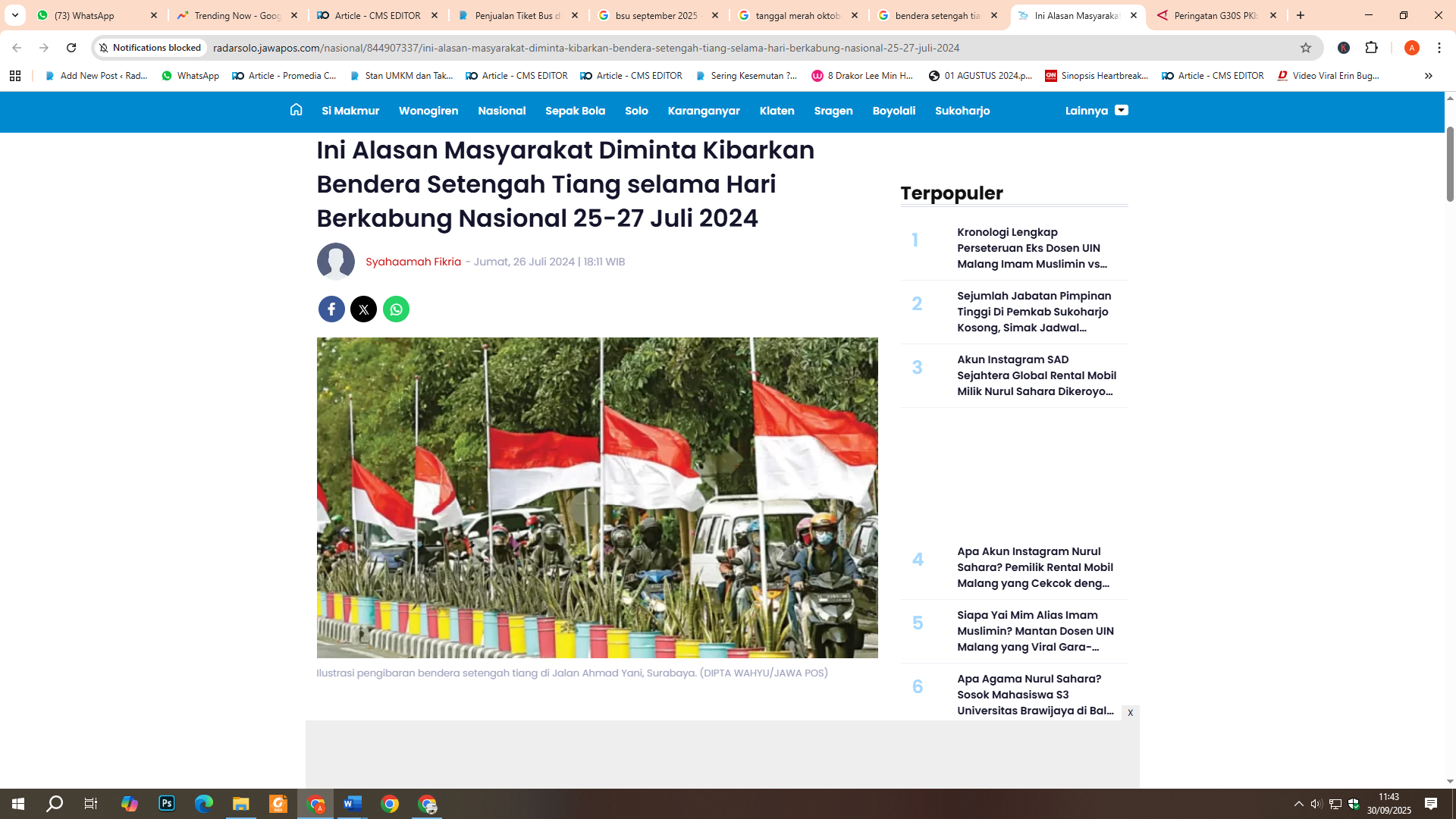Expand the Lainnya navigation dropdown
The image size is (1456, 819).
pos(1095,111)
